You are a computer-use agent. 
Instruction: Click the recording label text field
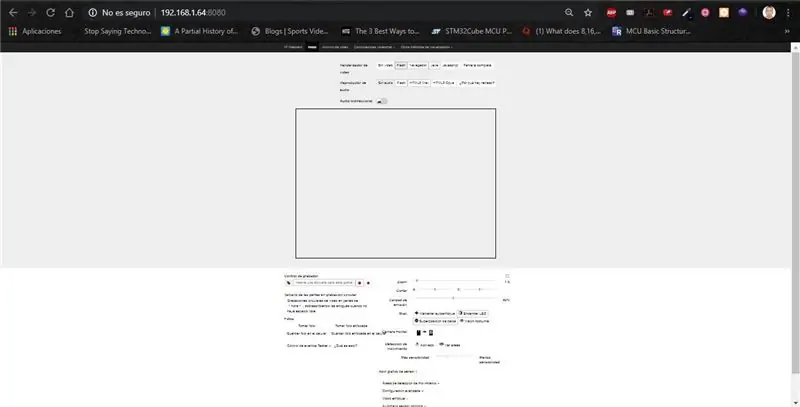(x=323, y=283)
